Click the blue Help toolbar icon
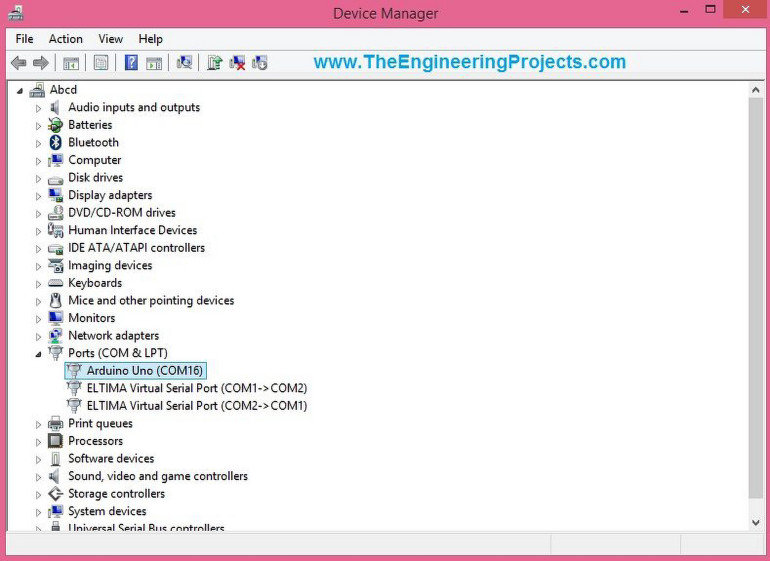 coord(131,63)
